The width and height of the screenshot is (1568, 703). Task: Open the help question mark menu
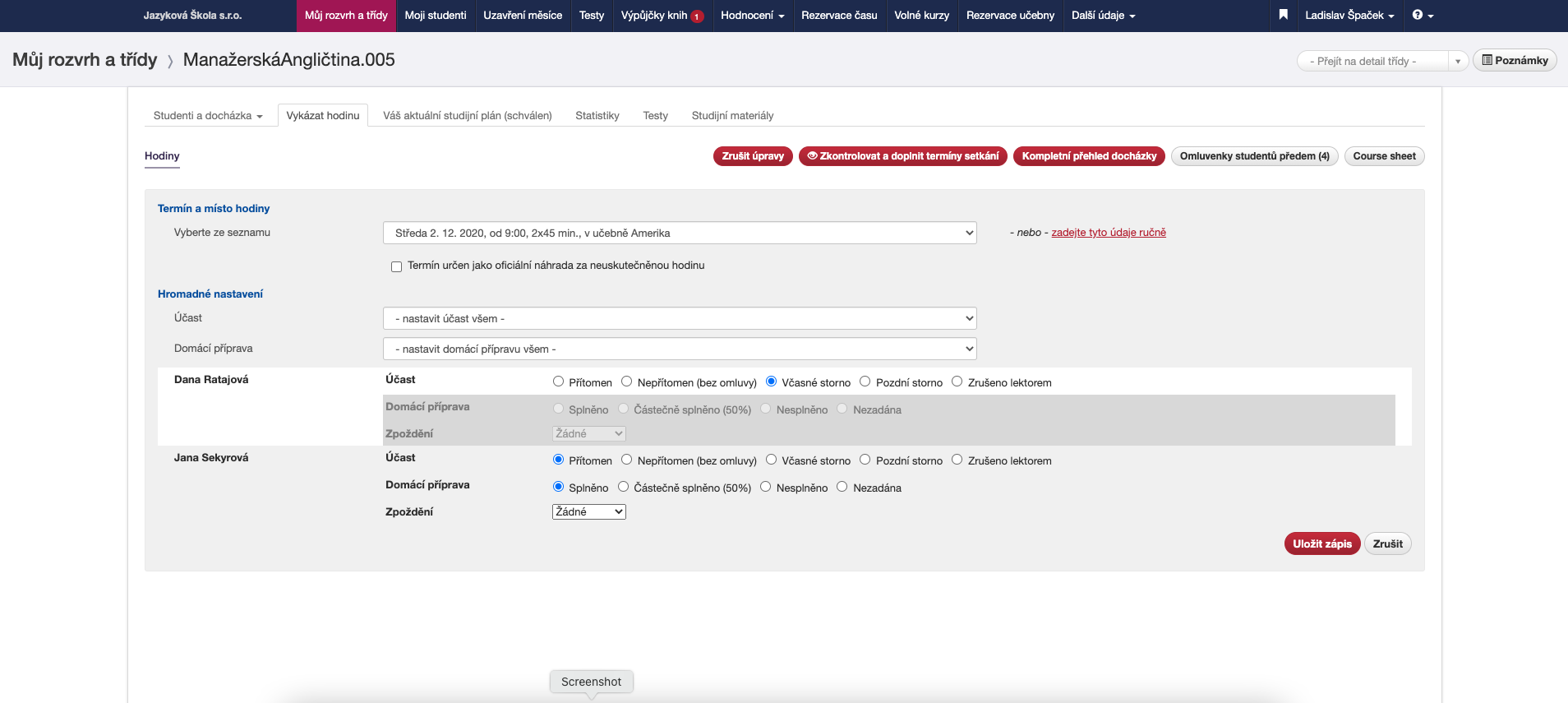tap(1423, 15)
